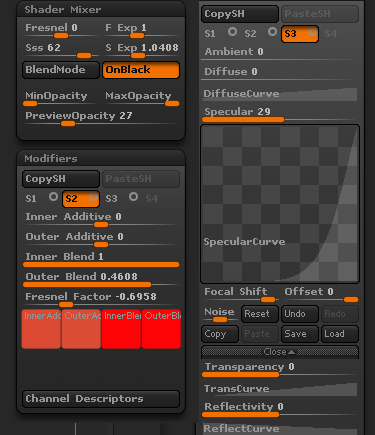Select shader slot S3 in right panel
The width and height of the screenshot is (375, 435).
point(300,34)
